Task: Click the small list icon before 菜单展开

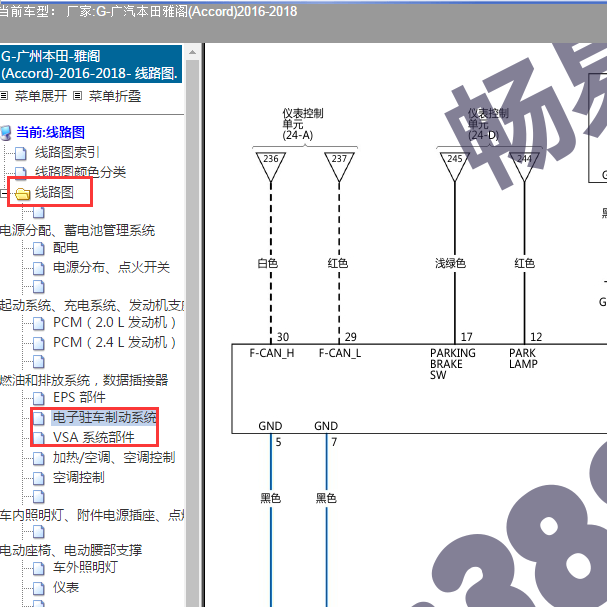Action: (x=4, y=96)
